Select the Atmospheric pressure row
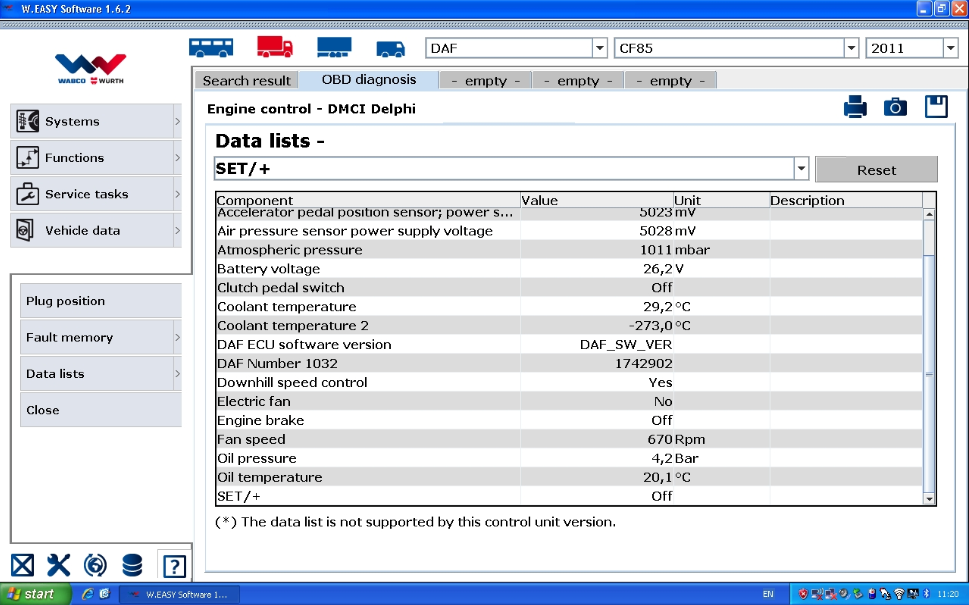Screen dimensions: 969x605 pyautogui.click(x=569, y=250)
